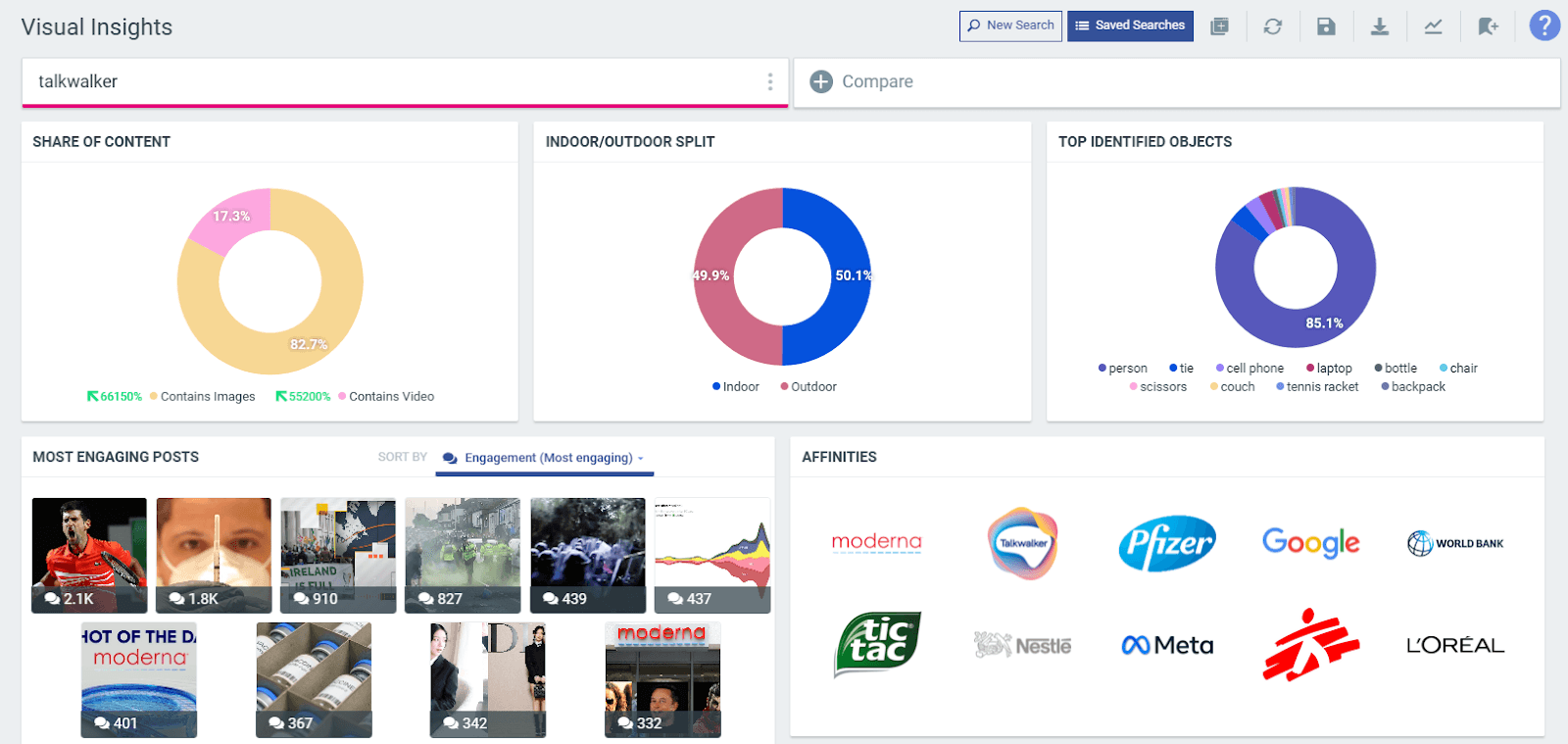The height and width of the screenshot is (744, 1568).
Task: Click the save floppy disk icon
Action: (1326, 26)
